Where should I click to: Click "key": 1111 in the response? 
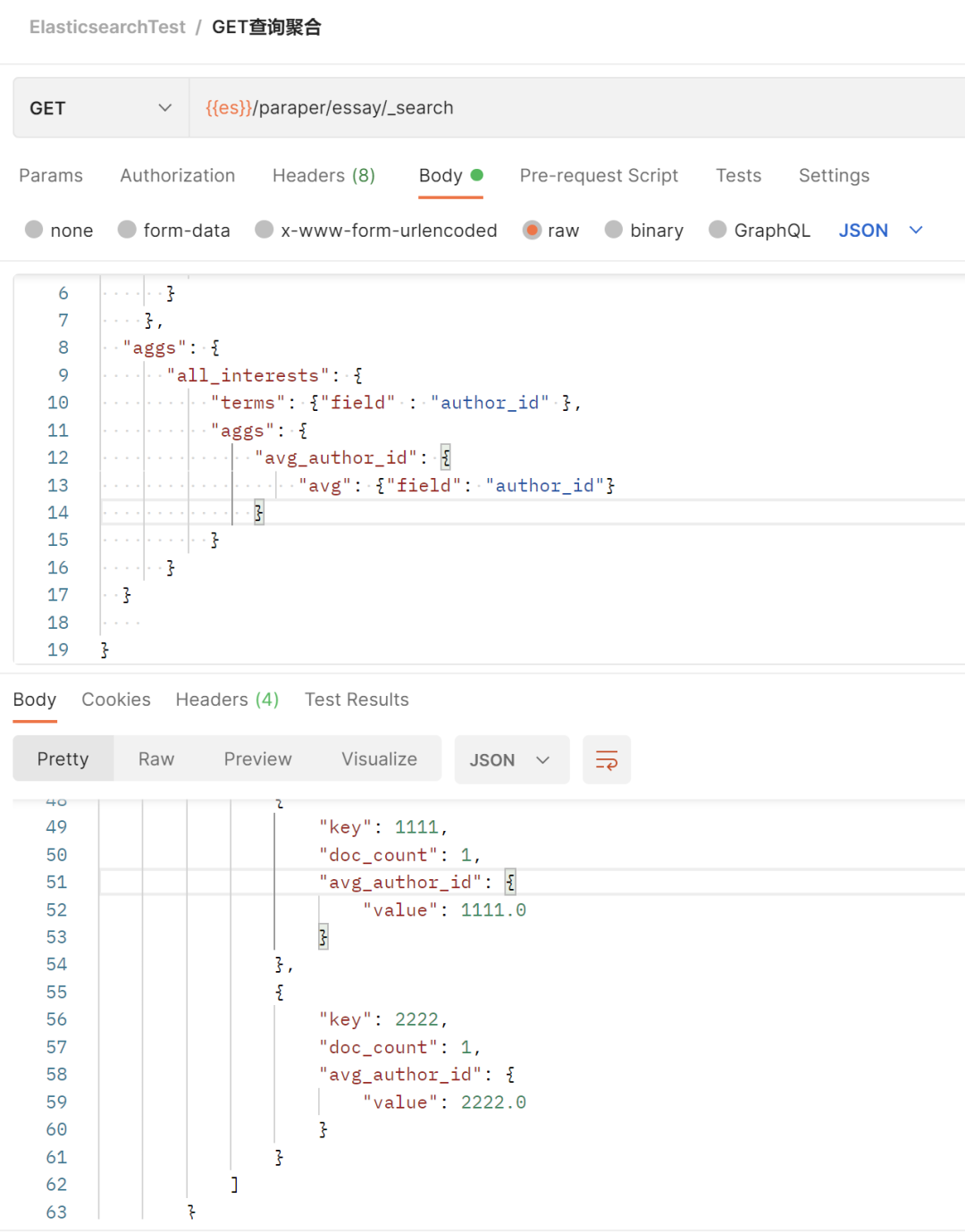tap(382, 828)
